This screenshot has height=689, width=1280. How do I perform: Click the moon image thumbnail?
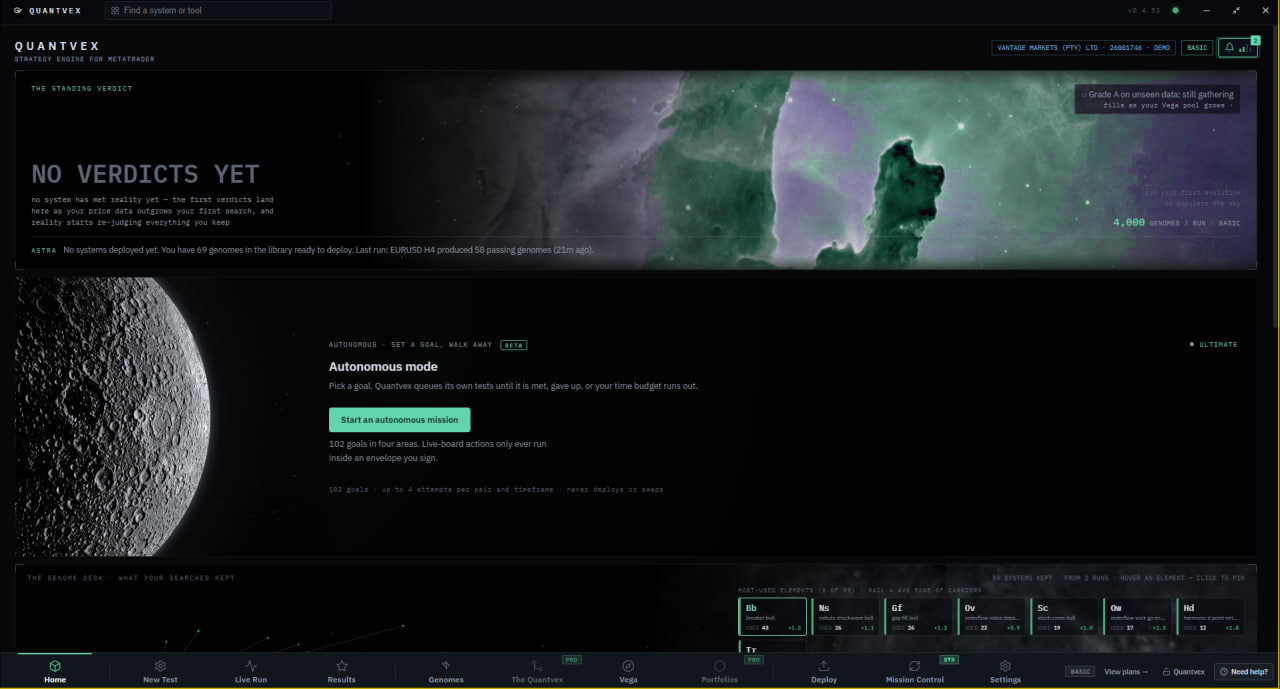point(113,417)
